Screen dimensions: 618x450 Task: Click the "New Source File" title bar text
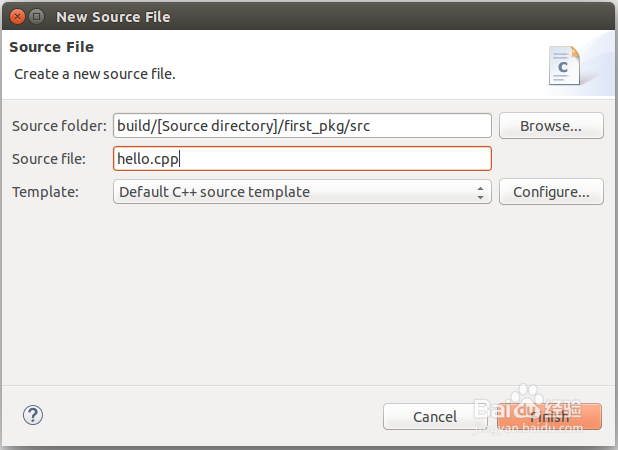point(113,17)
